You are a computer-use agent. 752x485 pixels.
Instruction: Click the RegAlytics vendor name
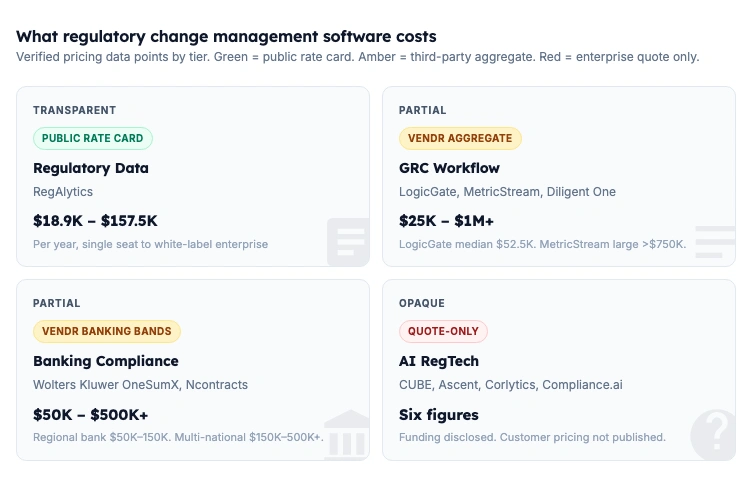click(65, 191)
